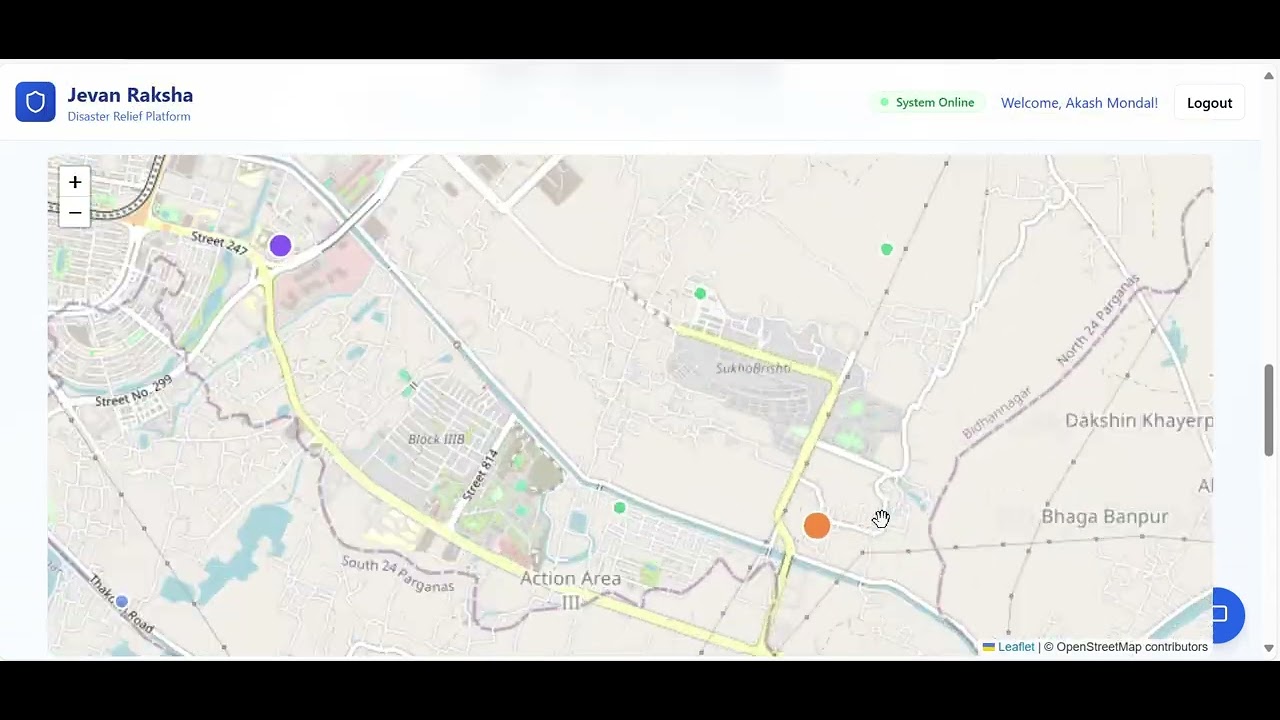1280x720 pixels.
Task: Open OpenStreetMap contributors link
Action: pyautogui.click(x=1132, y=647)
